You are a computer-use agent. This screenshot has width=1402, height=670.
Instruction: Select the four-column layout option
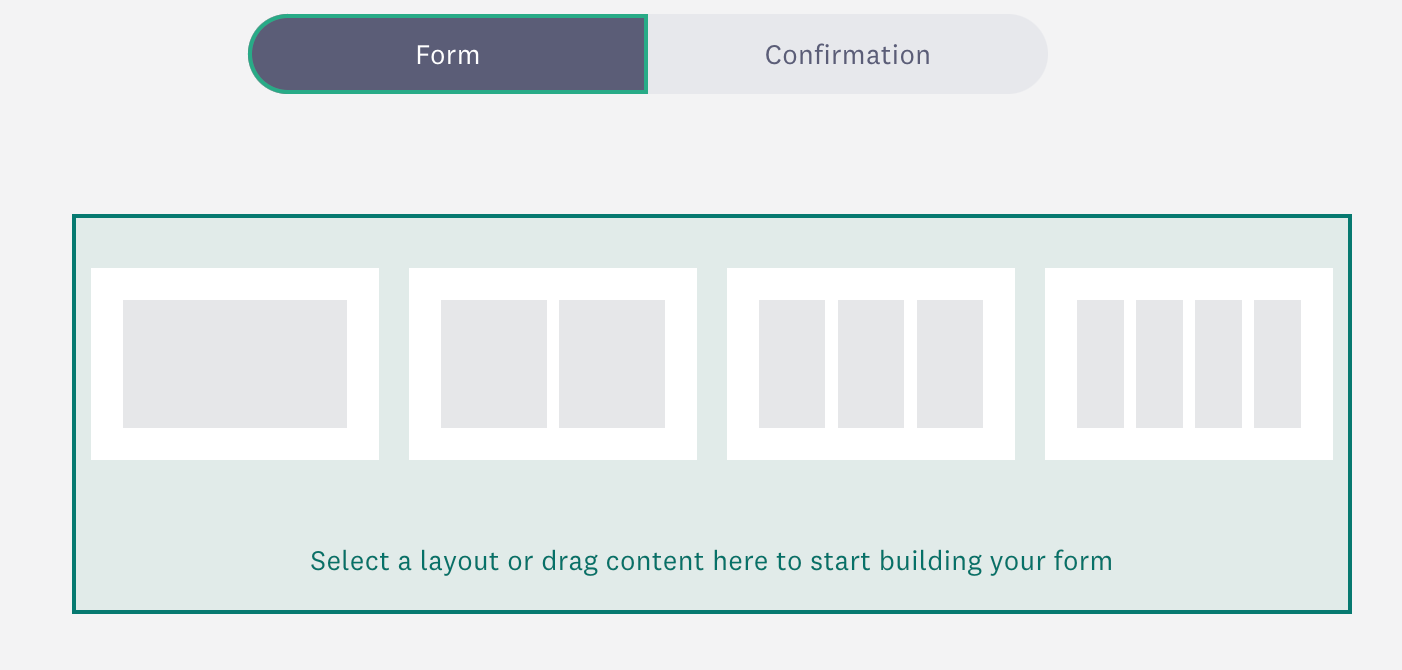tap(1189, 364)
